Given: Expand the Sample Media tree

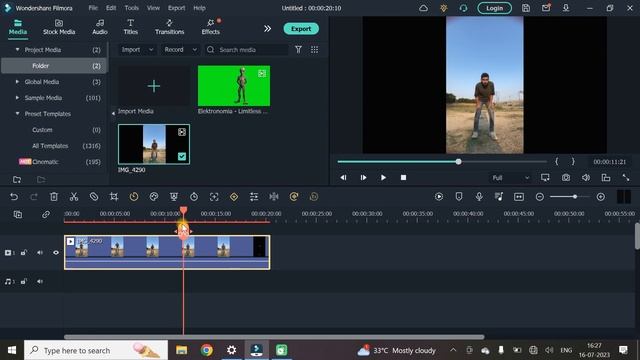Looking at the screenshot, I should pyautogui.click(x=17, y=98).
